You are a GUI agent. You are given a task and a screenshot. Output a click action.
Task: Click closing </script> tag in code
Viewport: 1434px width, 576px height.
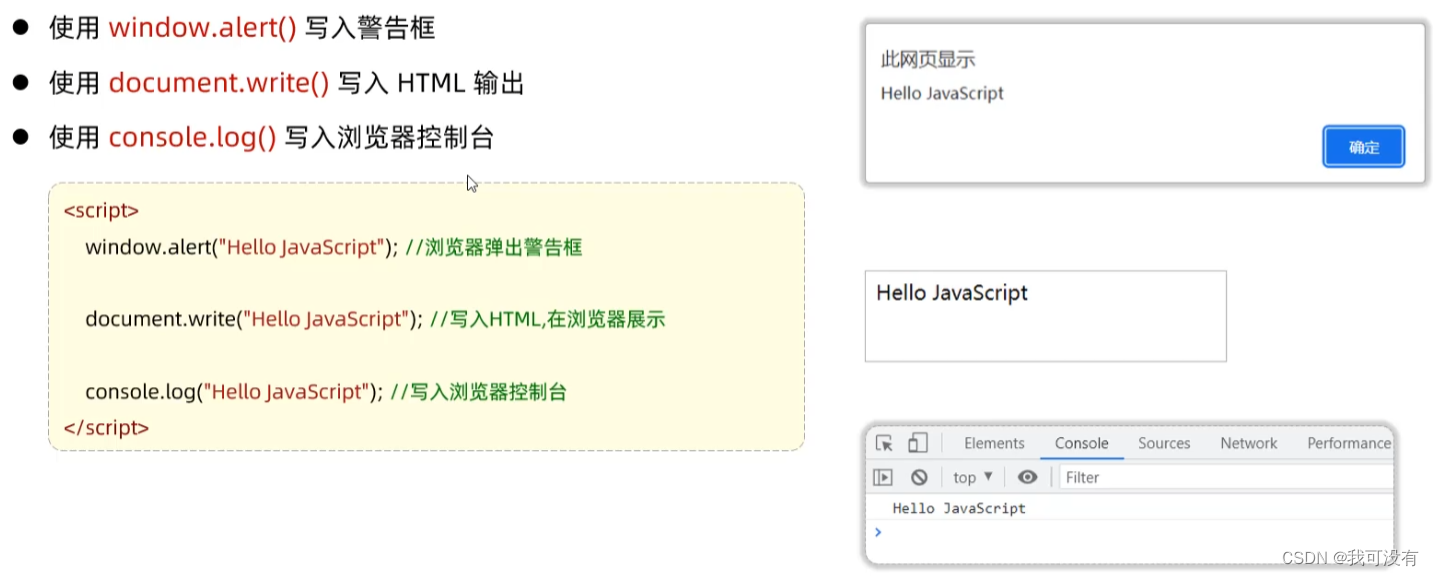coord(106,427)
